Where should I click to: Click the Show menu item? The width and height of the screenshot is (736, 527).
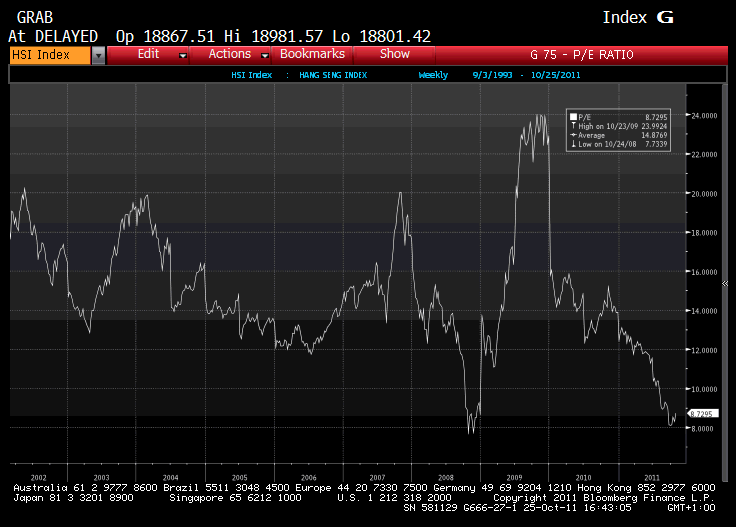(395, 55)
